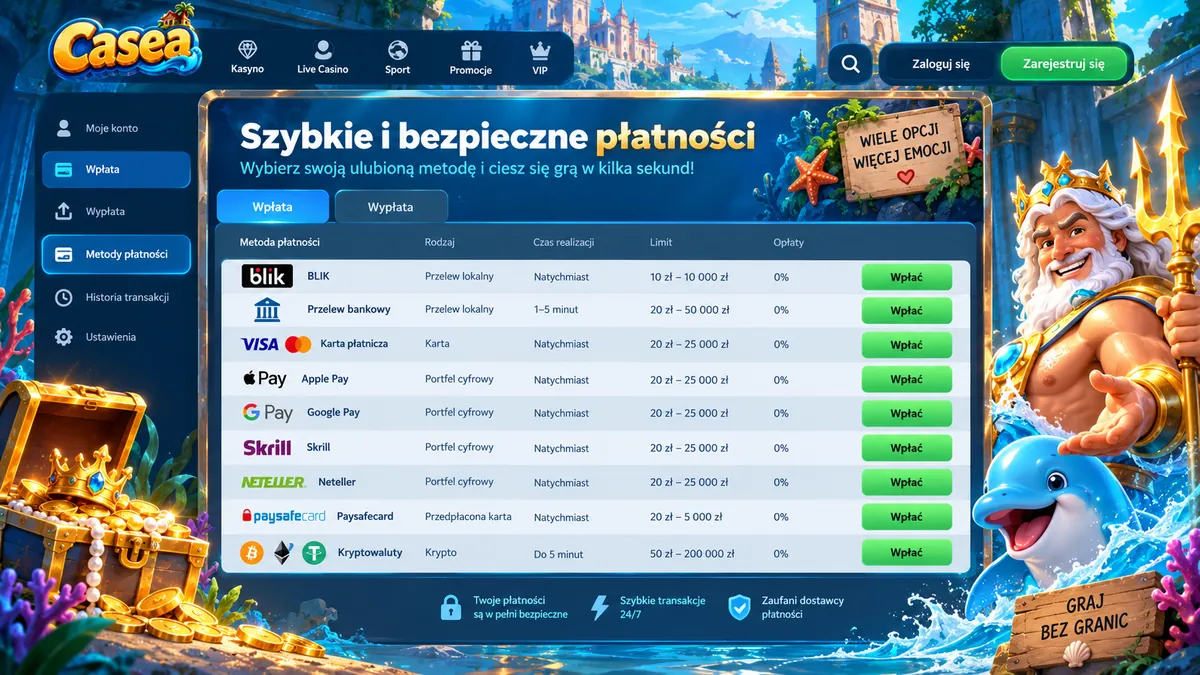Click Wpłać for Karta płatnicza
This screenshot has height=675, width=1200.
pos(907,345)
